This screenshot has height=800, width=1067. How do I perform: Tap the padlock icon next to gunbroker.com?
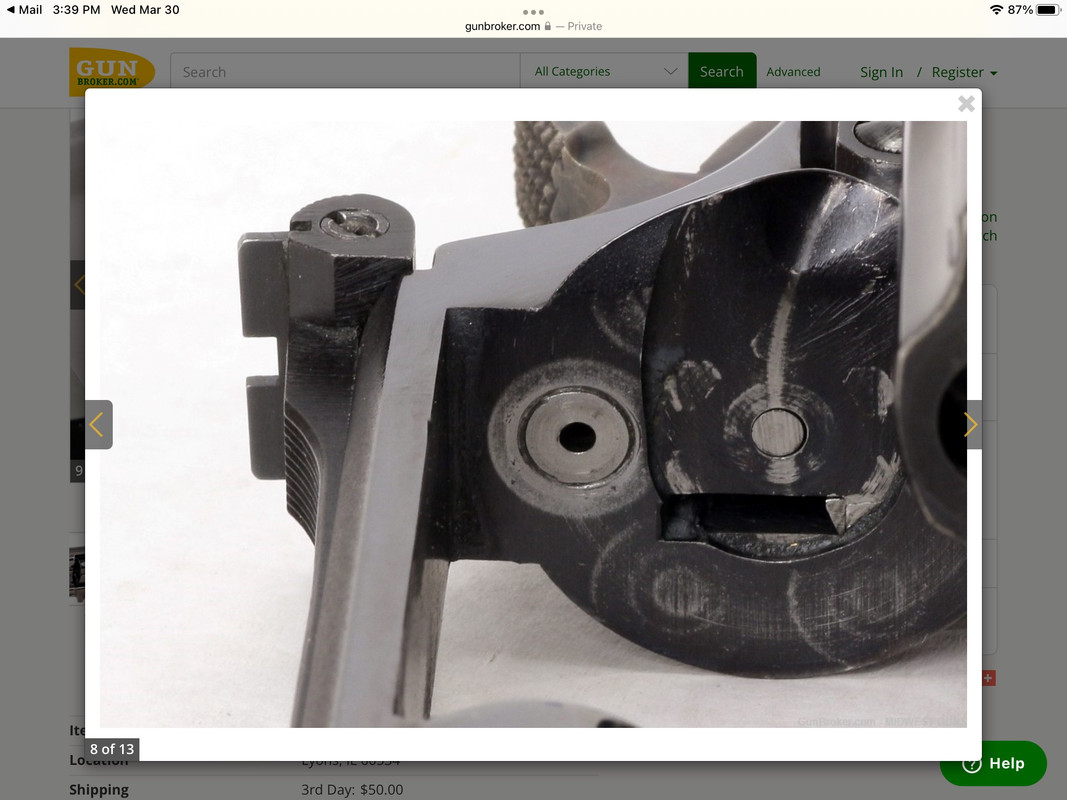548,26
